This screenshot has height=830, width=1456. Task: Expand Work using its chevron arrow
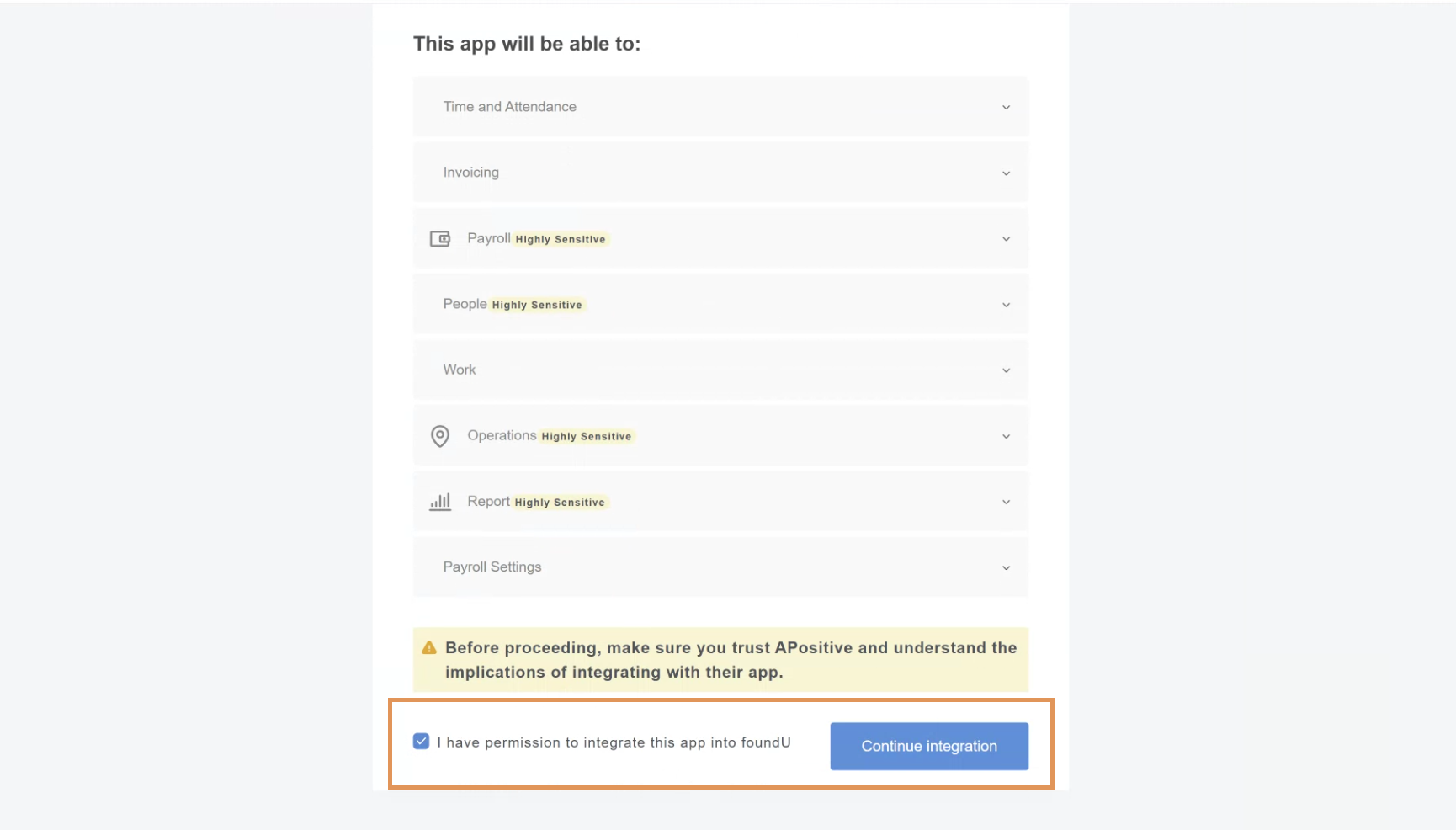pos(1006,370)
